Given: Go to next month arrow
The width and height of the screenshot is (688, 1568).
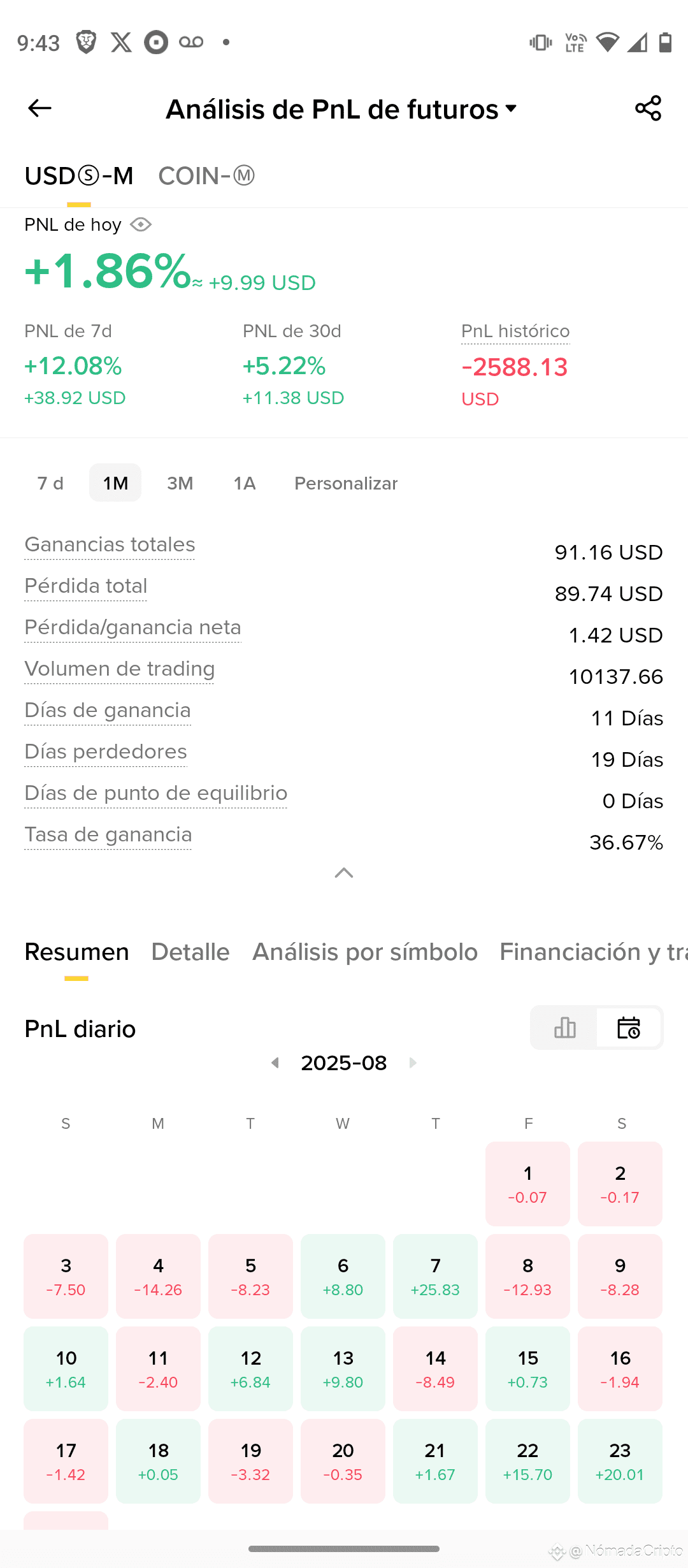Looking at the screenshot, I should coord(413,1063).
